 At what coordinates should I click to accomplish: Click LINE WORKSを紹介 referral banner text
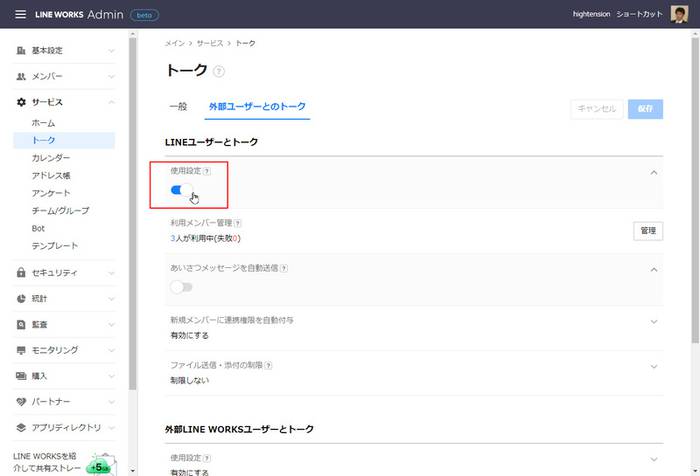[x=47, y=462]
